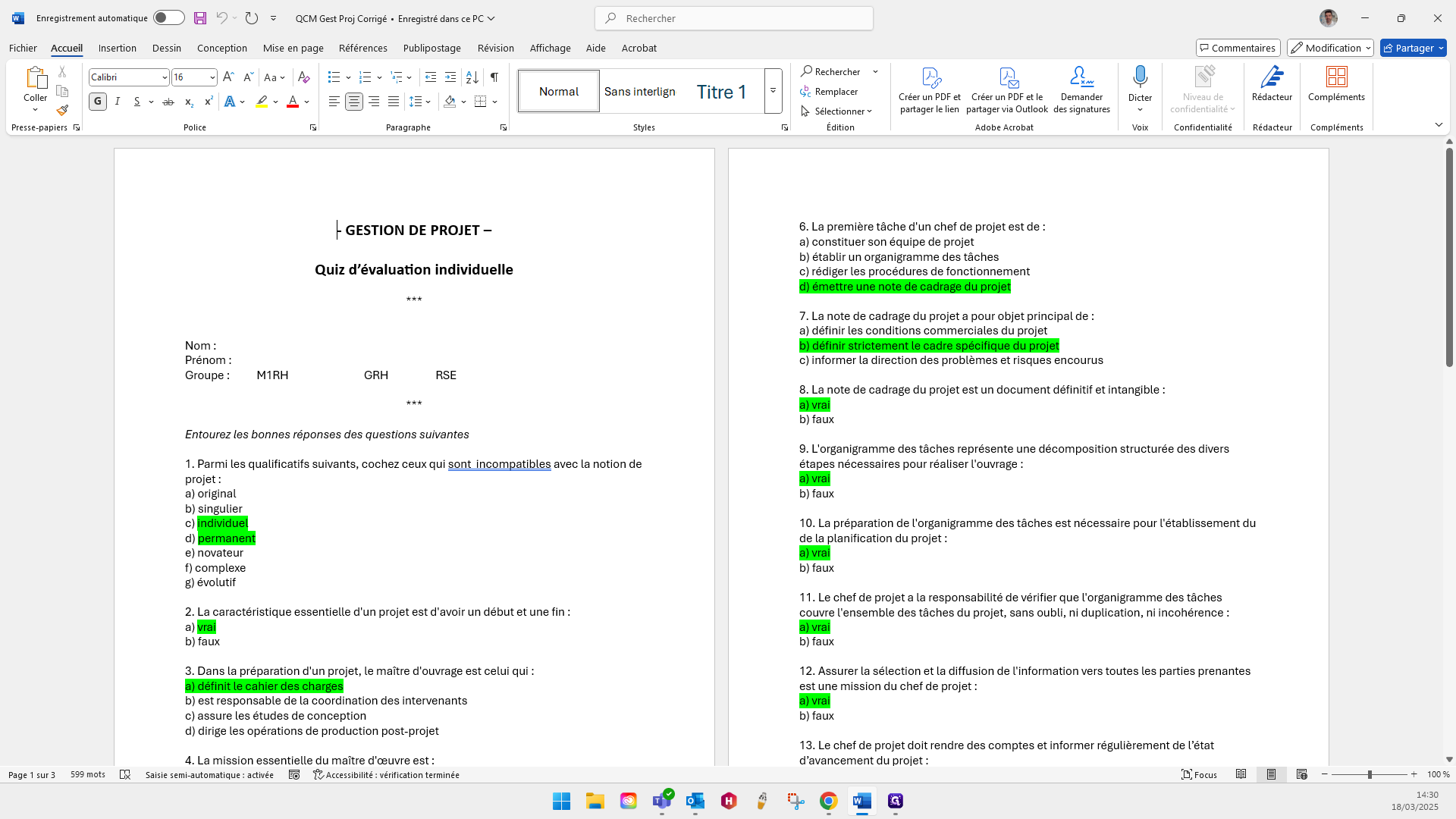Switch to the Mise en page tab
The width and height of the screenshot is (1456, 819).
pyautogui.click(x=293, y=48)
